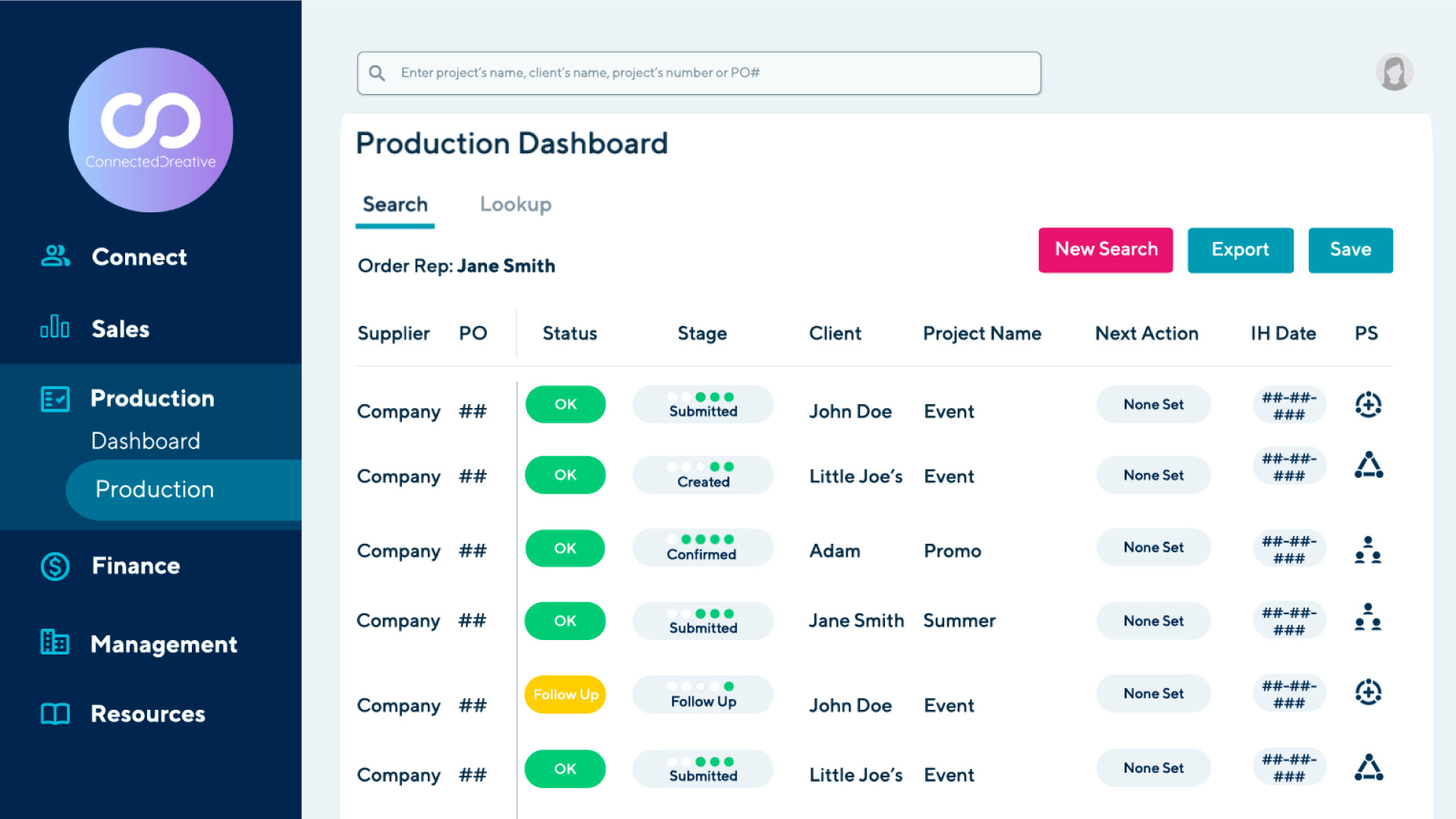Click the crosshair icon on Follow Up row

point(1369,695)
